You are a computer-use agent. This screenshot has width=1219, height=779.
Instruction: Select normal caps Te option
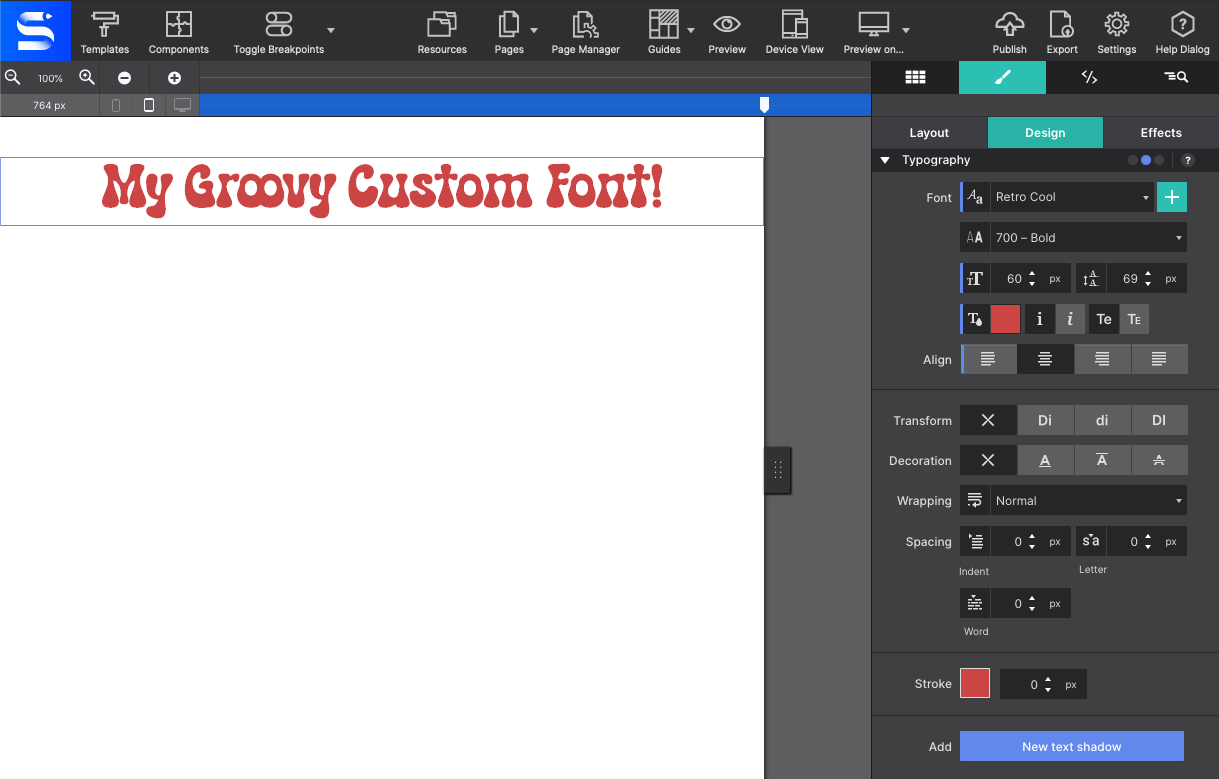pyautogui.click(x=1104, y=319)
